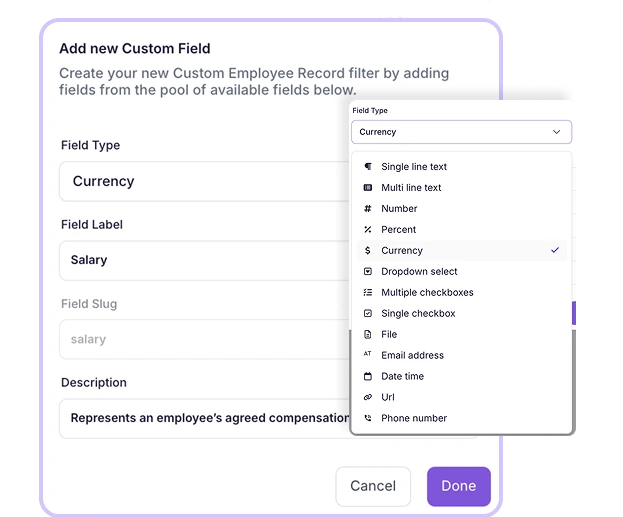Click the Number hash icon
The image size is (623, 517).
[x=368, y=209]
